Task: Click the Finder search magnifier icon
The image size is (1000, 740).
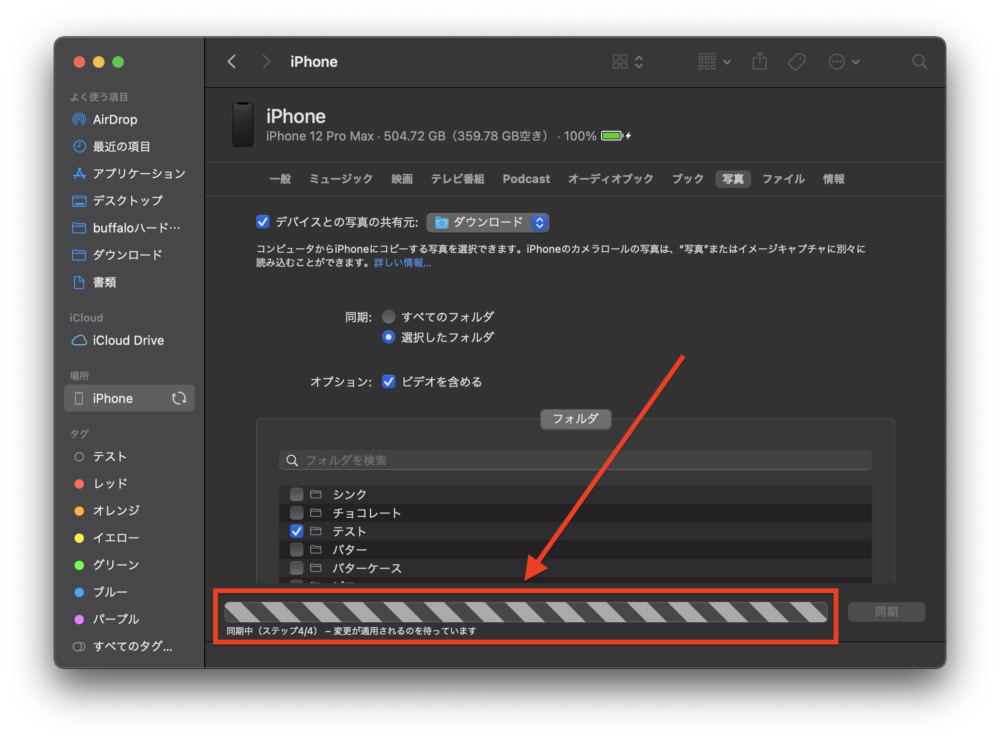Action: click(919, 62)
